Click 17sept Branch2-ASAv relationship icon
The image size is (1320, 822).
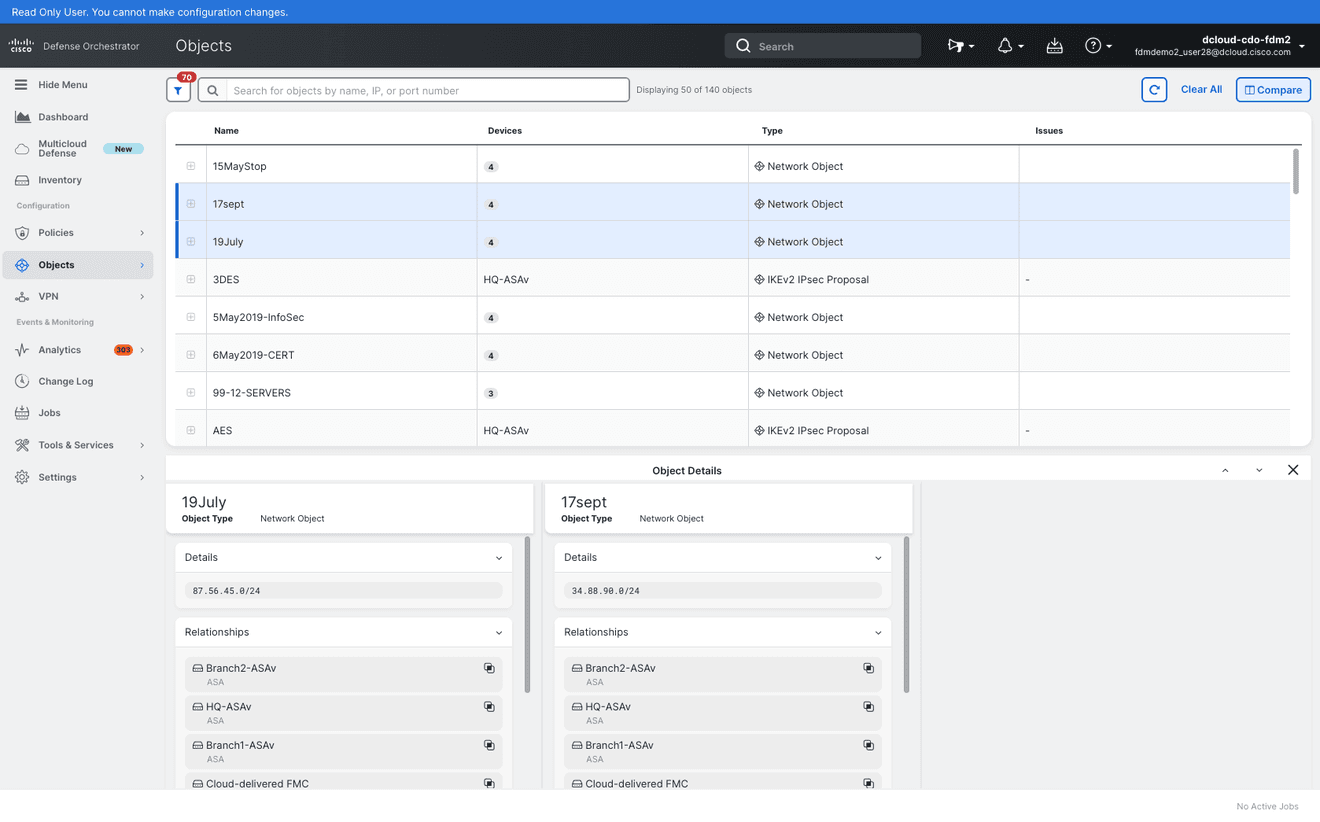pos(868,668)
